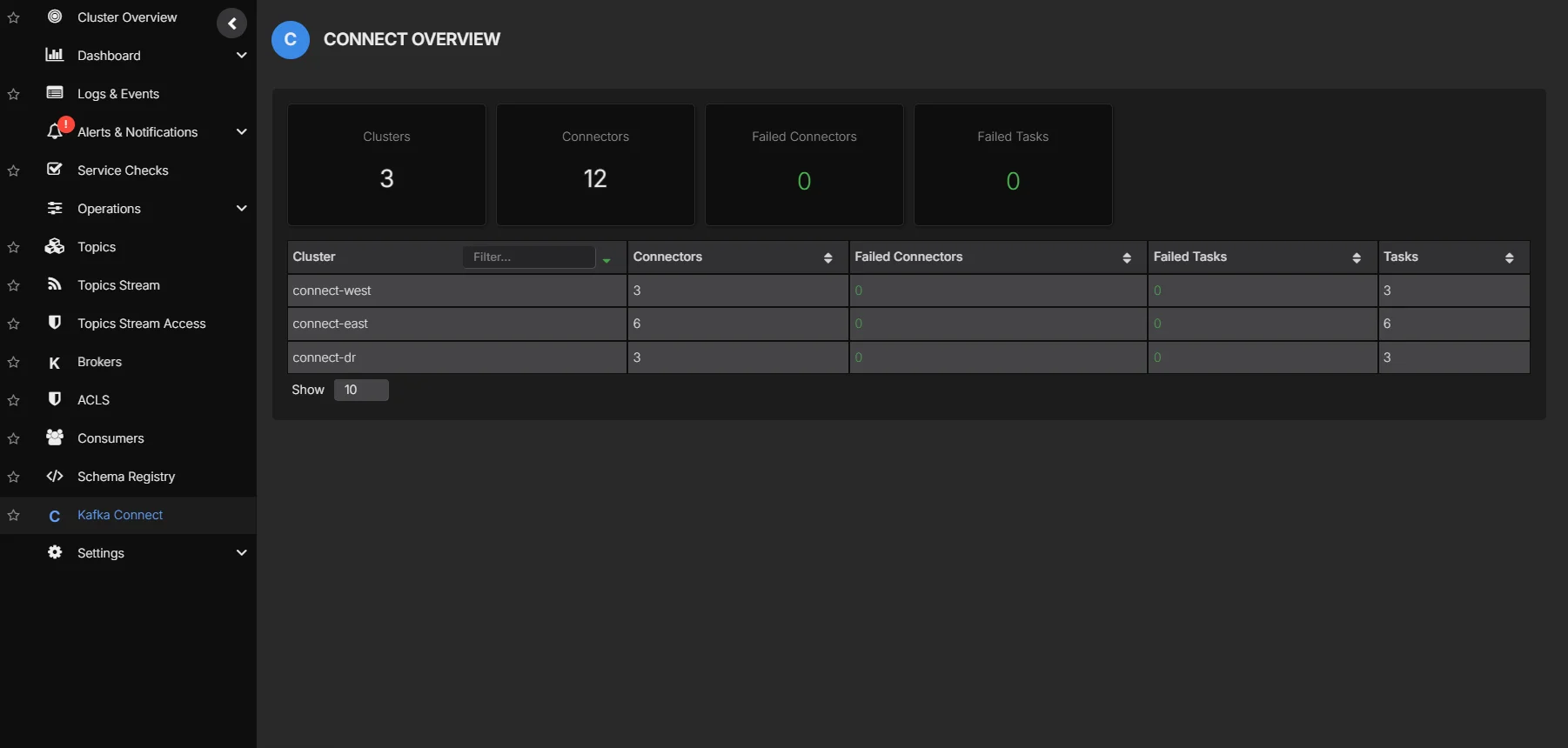Click the Consumers people icon

pyautogui.click(x=54, y=438)
